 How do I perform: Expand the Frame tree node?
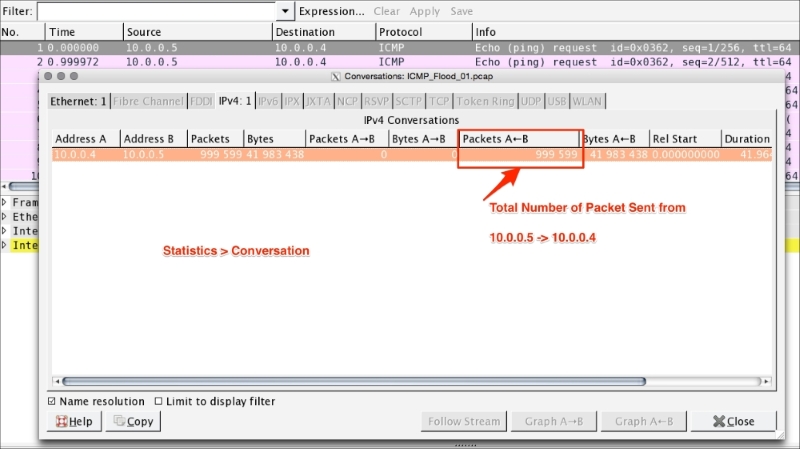pos(4,203)
